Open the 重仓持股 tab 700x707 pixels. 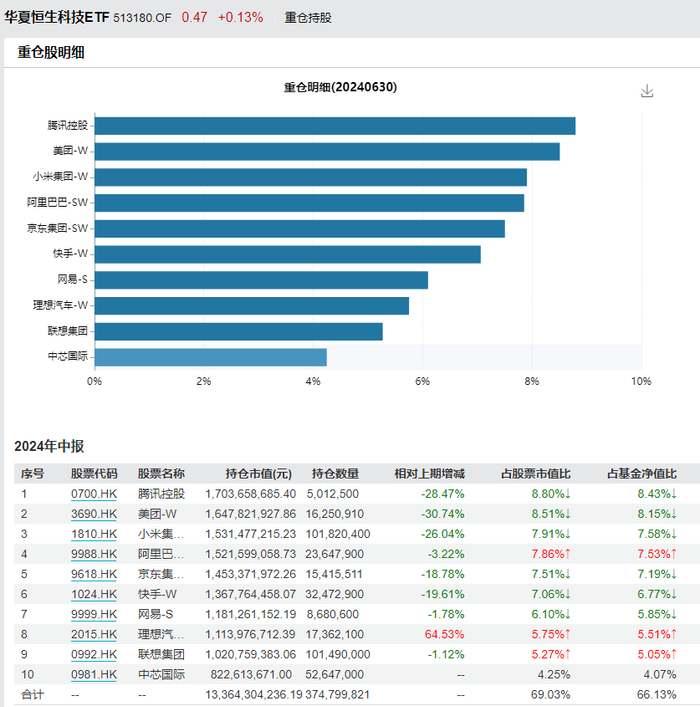pyautogui.click(x=308, y=18)
